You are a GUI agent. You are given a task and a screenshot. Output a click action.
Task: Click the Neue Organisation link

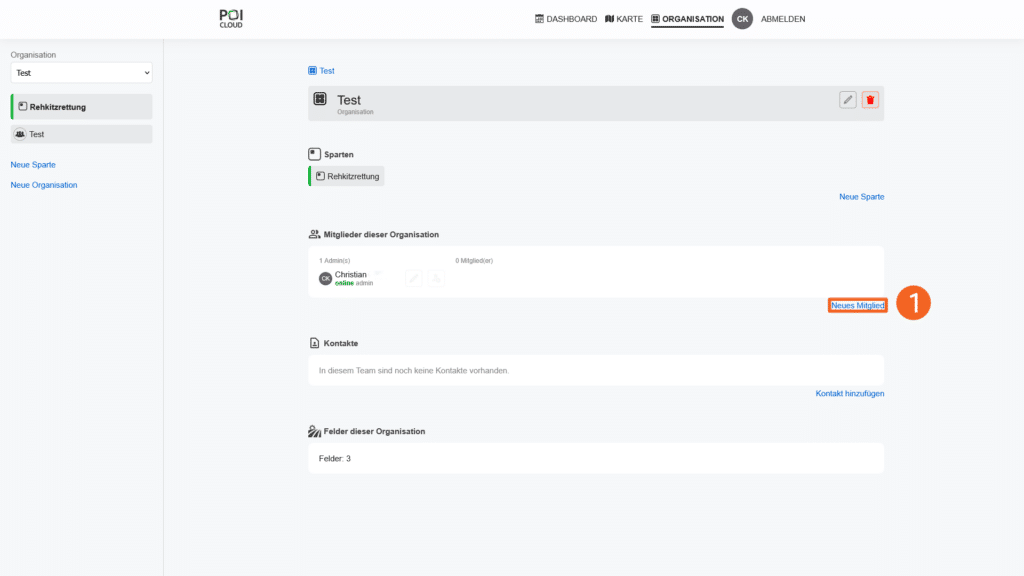(44, 185)
